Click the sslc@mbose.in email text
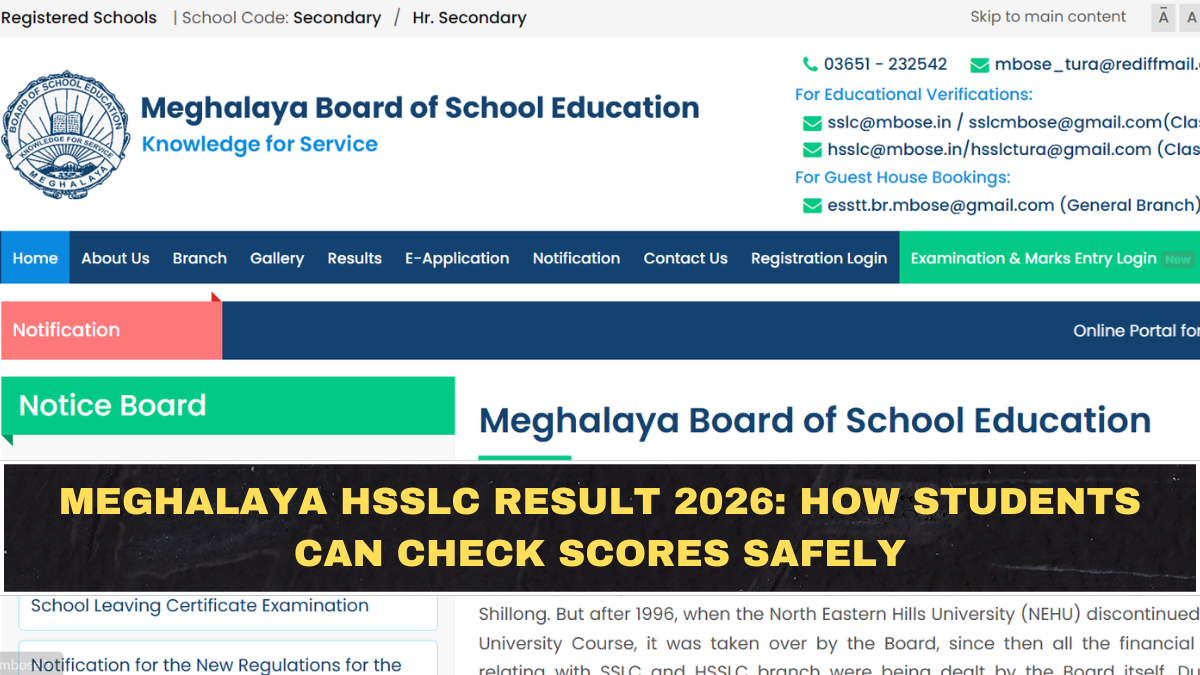Image resolution: width=1200 pixels, height=675 pixels. 889,123
